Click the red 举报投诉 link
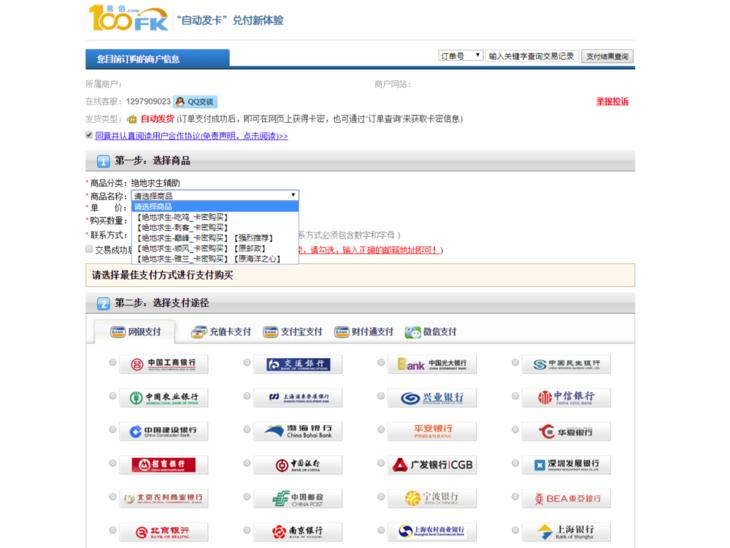This screenshot has height=548, width=730. pos(612,101)
